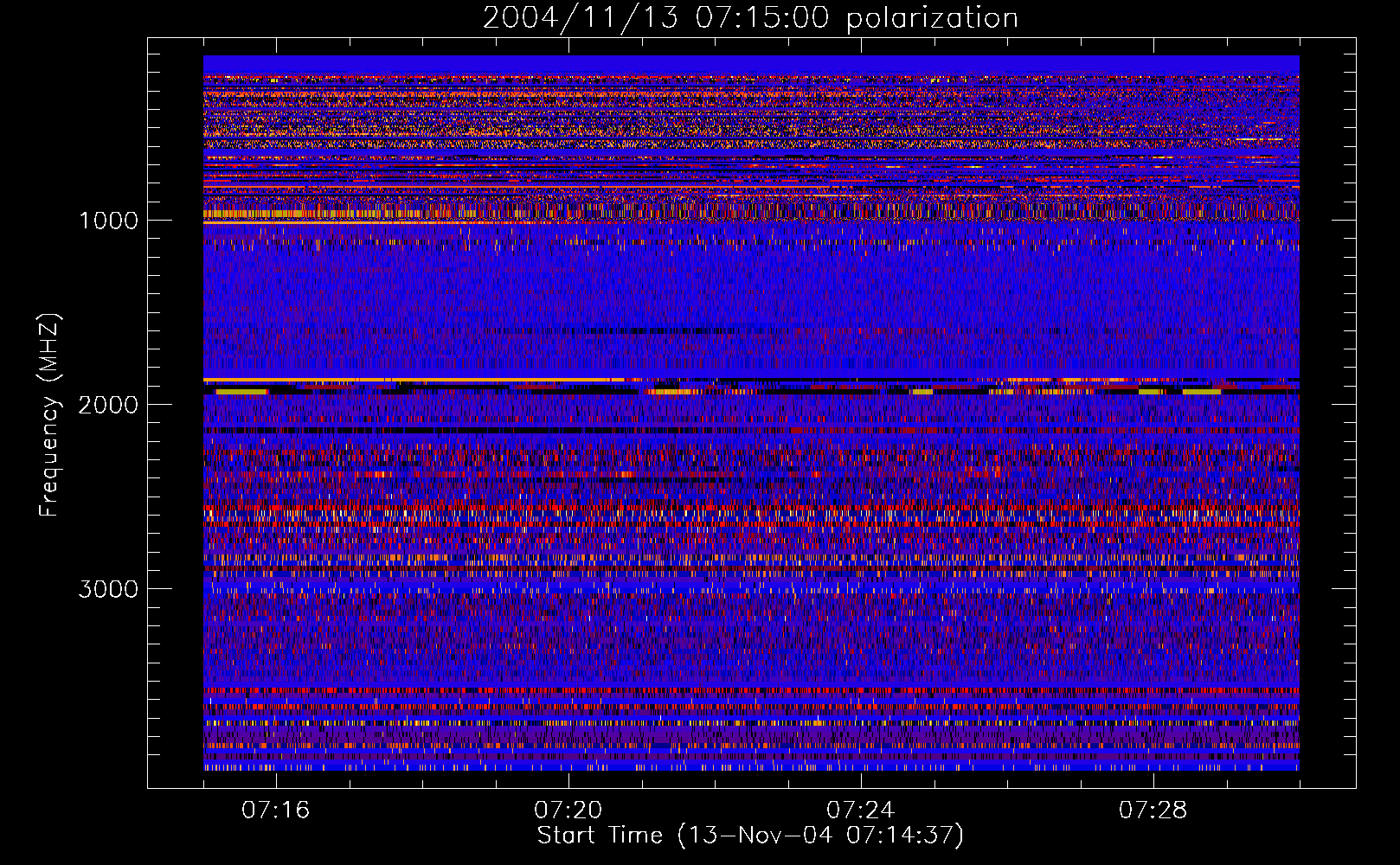Click the 2000 frequency tick label
This screenshot has width=1400, height=865.
(108, 405)
